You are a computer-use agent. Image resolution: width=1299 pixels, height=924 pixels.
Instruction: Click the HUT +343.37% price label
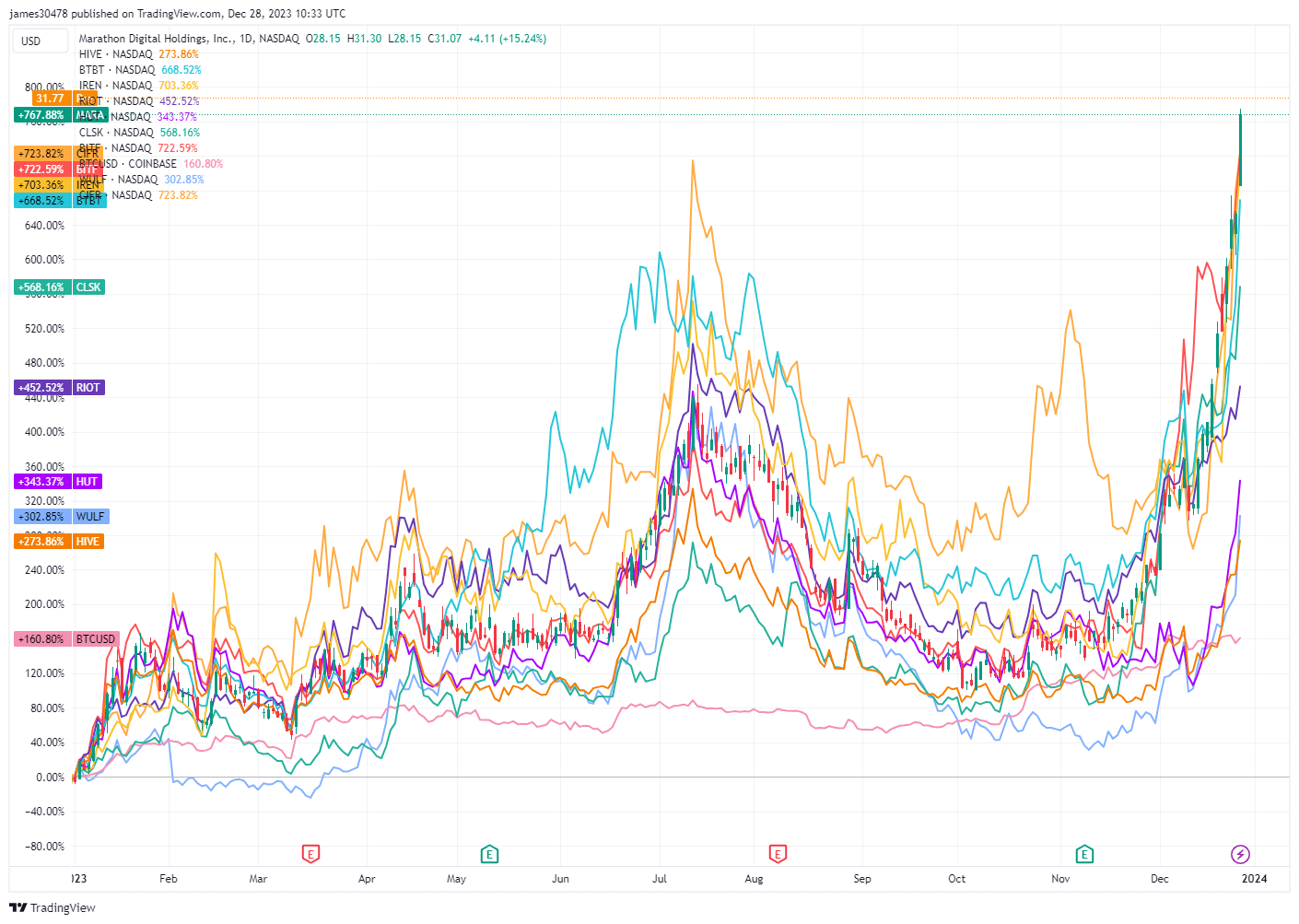(x=41, y=481)
